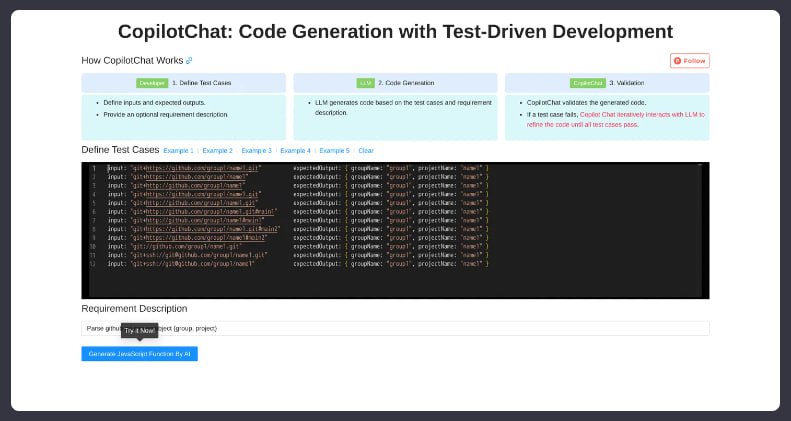Place cursor on editor line 8 name1.git#main2 input
The image size is (791, 421).
[x=205, y=229]
